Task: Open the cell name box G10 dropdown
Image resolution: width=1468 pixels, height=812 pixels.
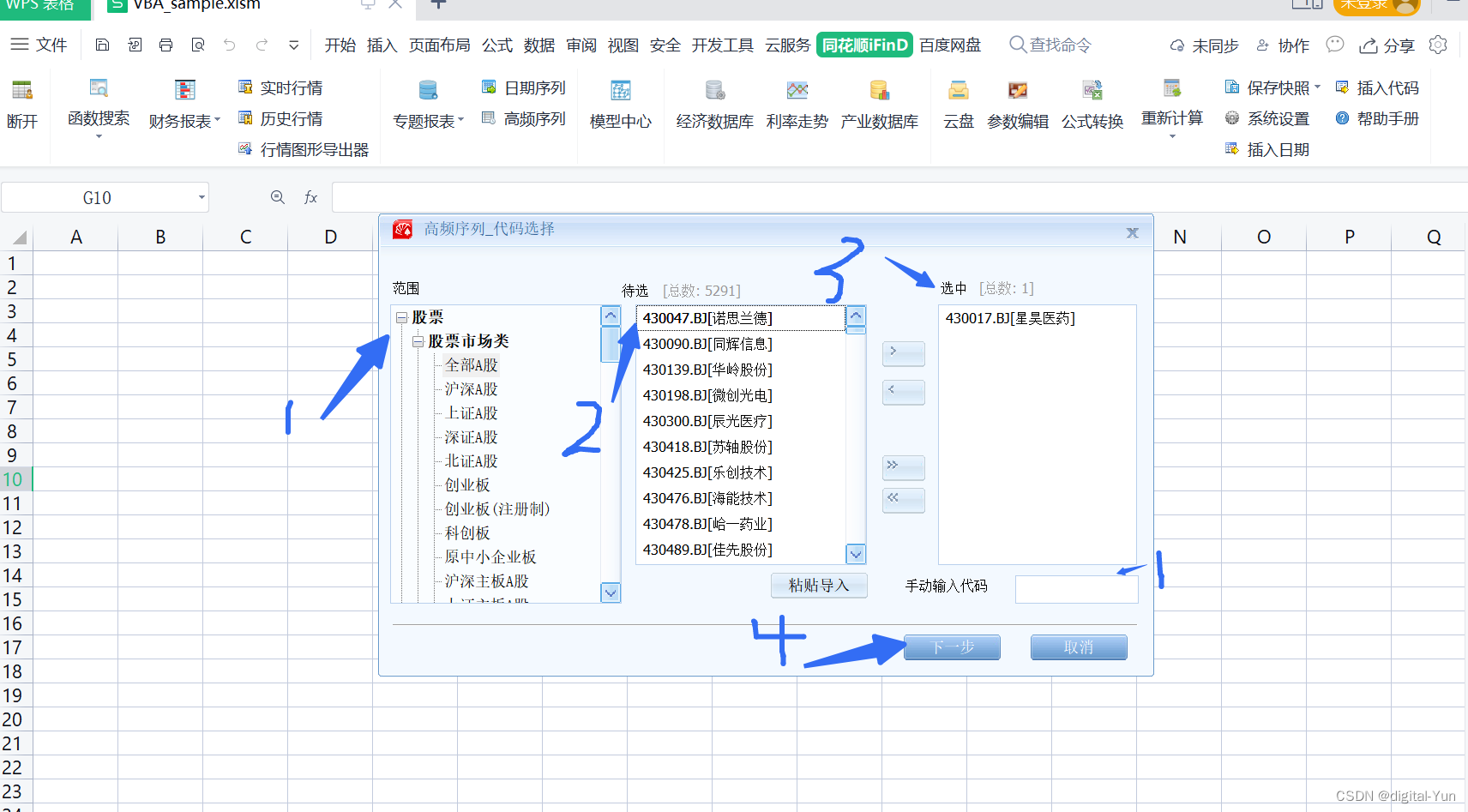Action: (x=202, y=197)
